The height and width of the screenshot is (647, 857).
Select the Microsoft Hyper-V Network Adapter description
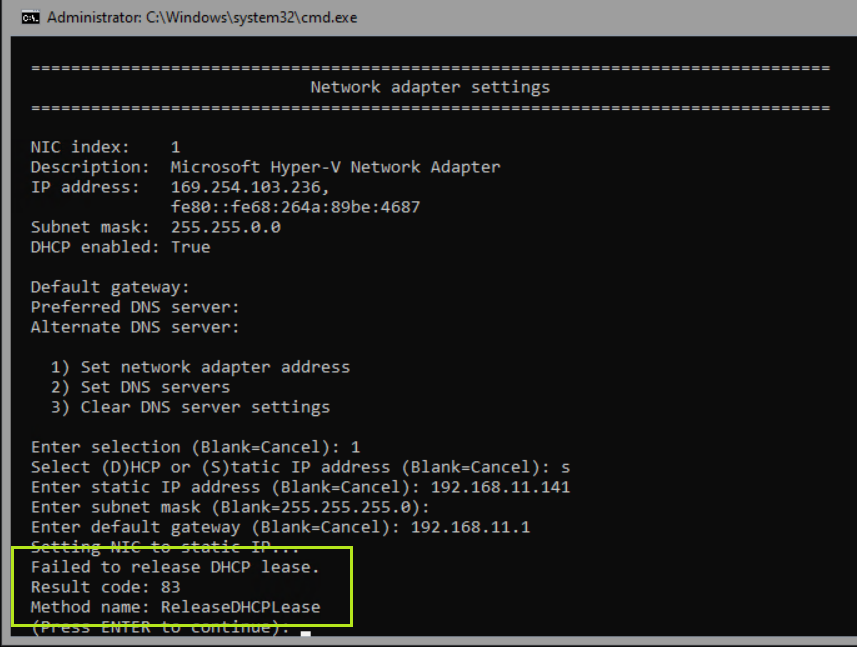(335, 167)
